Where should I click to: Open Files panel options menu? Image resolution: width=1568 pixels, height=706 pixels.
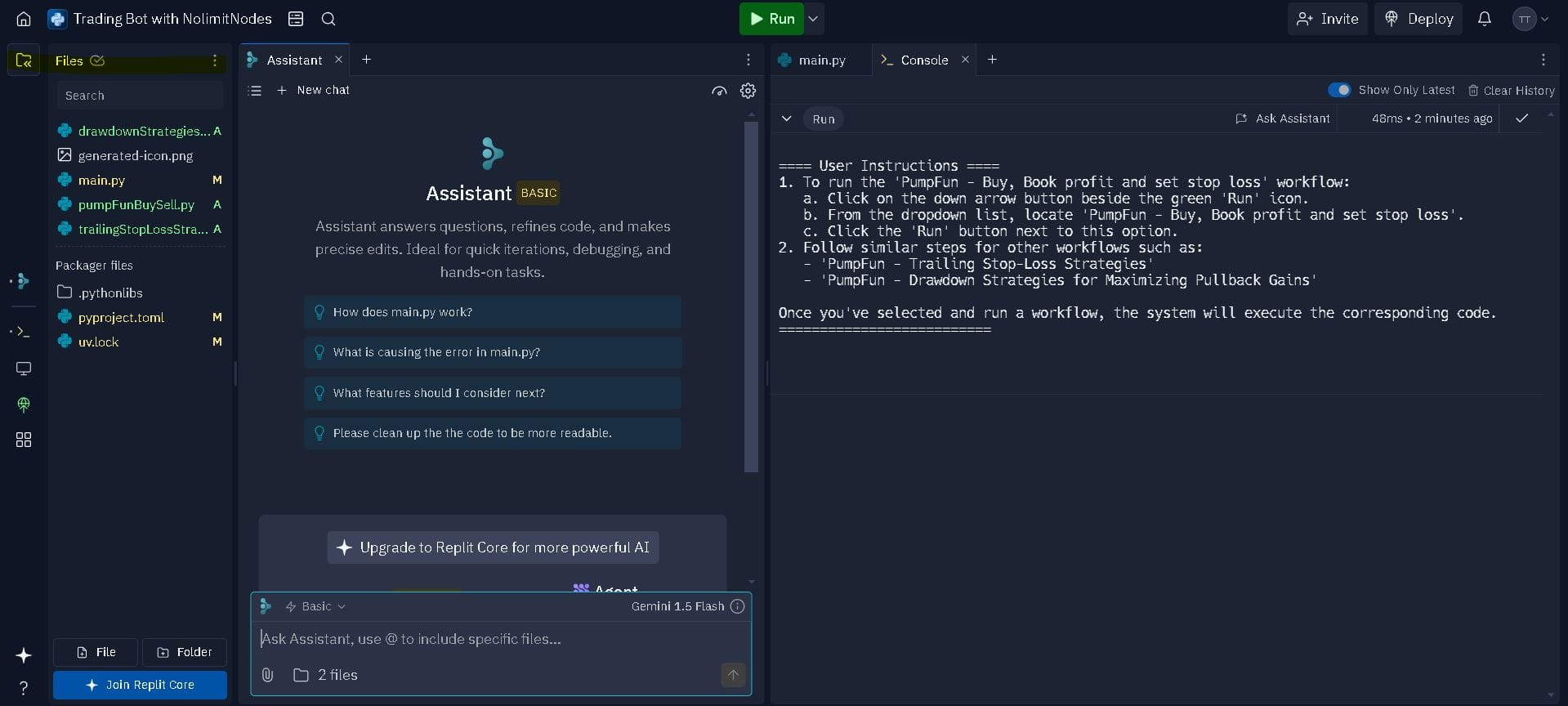(215, 60)
